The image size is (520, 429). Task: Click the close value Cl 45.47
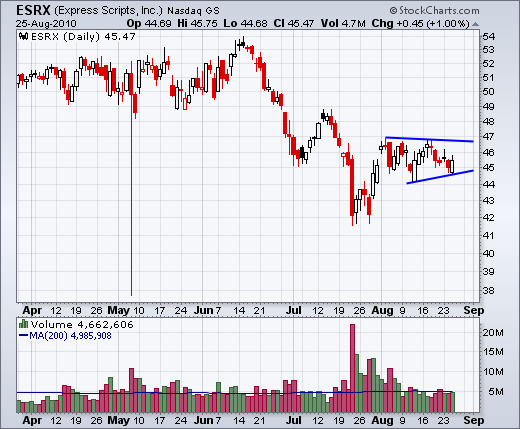tap(294, 24)
